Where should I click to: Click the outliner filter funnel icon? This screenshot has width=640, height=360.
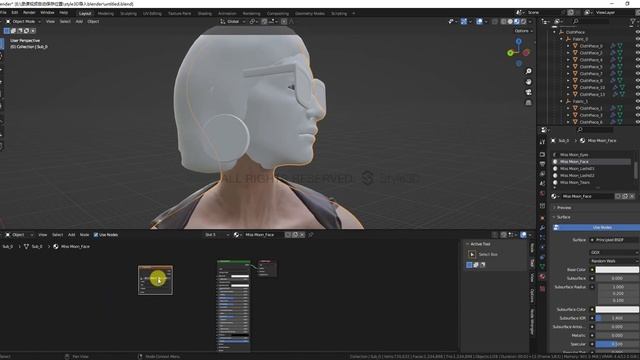(633, 22)
